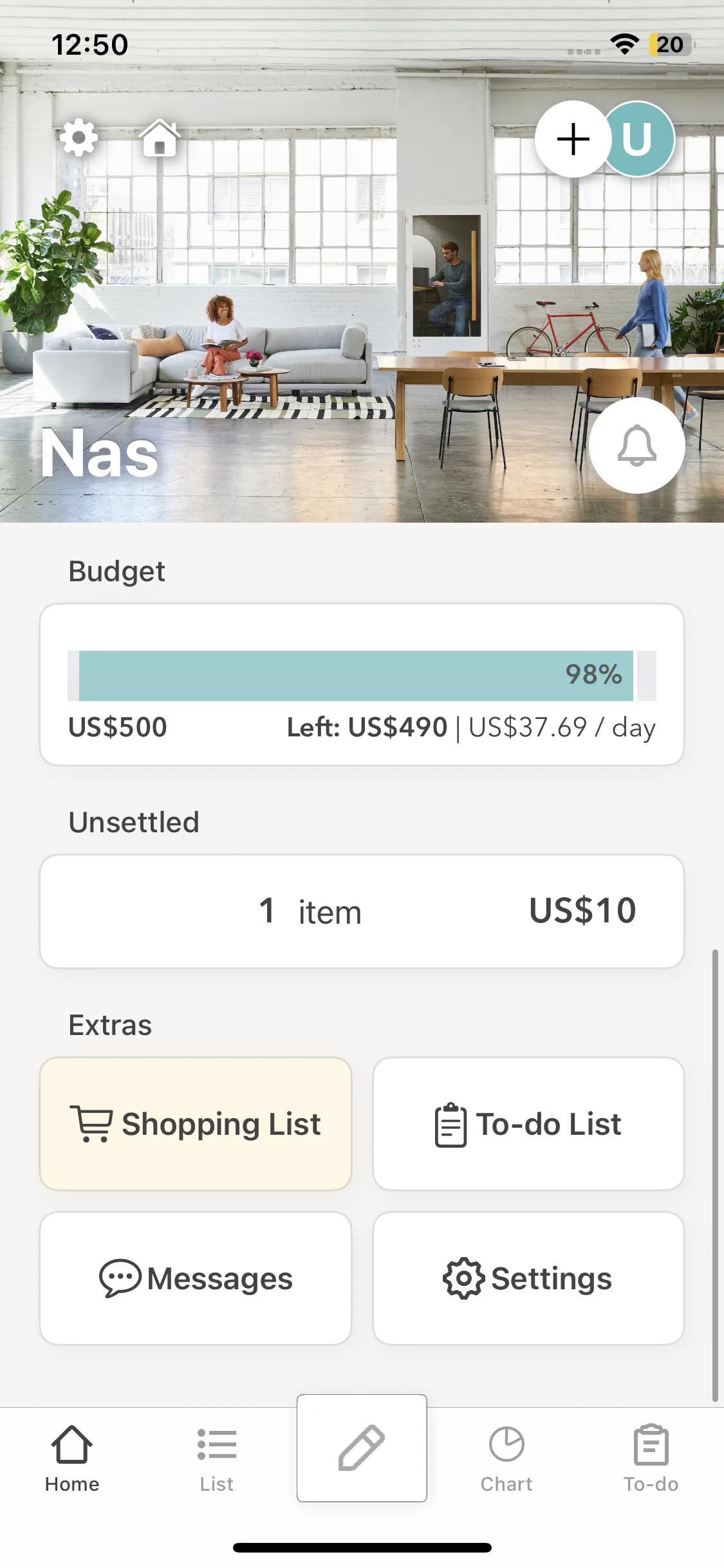Viewport: 724px width, 1568px height.
Task: Tap the house icon on cover photo
Action: click(x=160, y=138)
